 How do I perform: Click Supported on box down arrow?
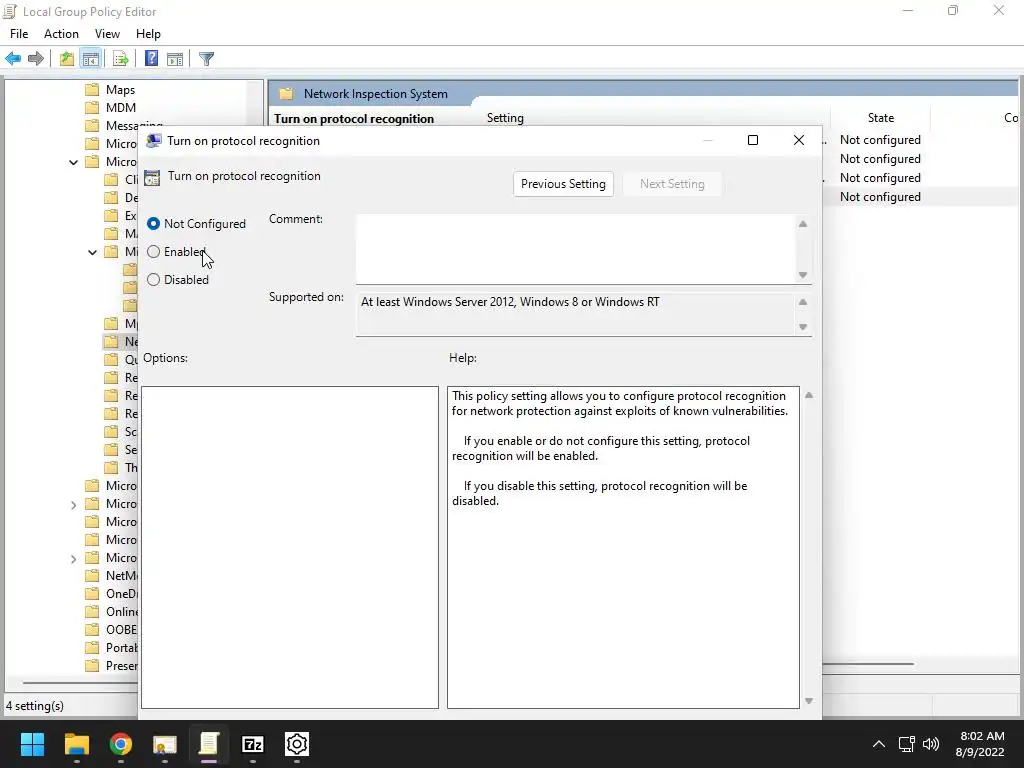click(803, 327)
